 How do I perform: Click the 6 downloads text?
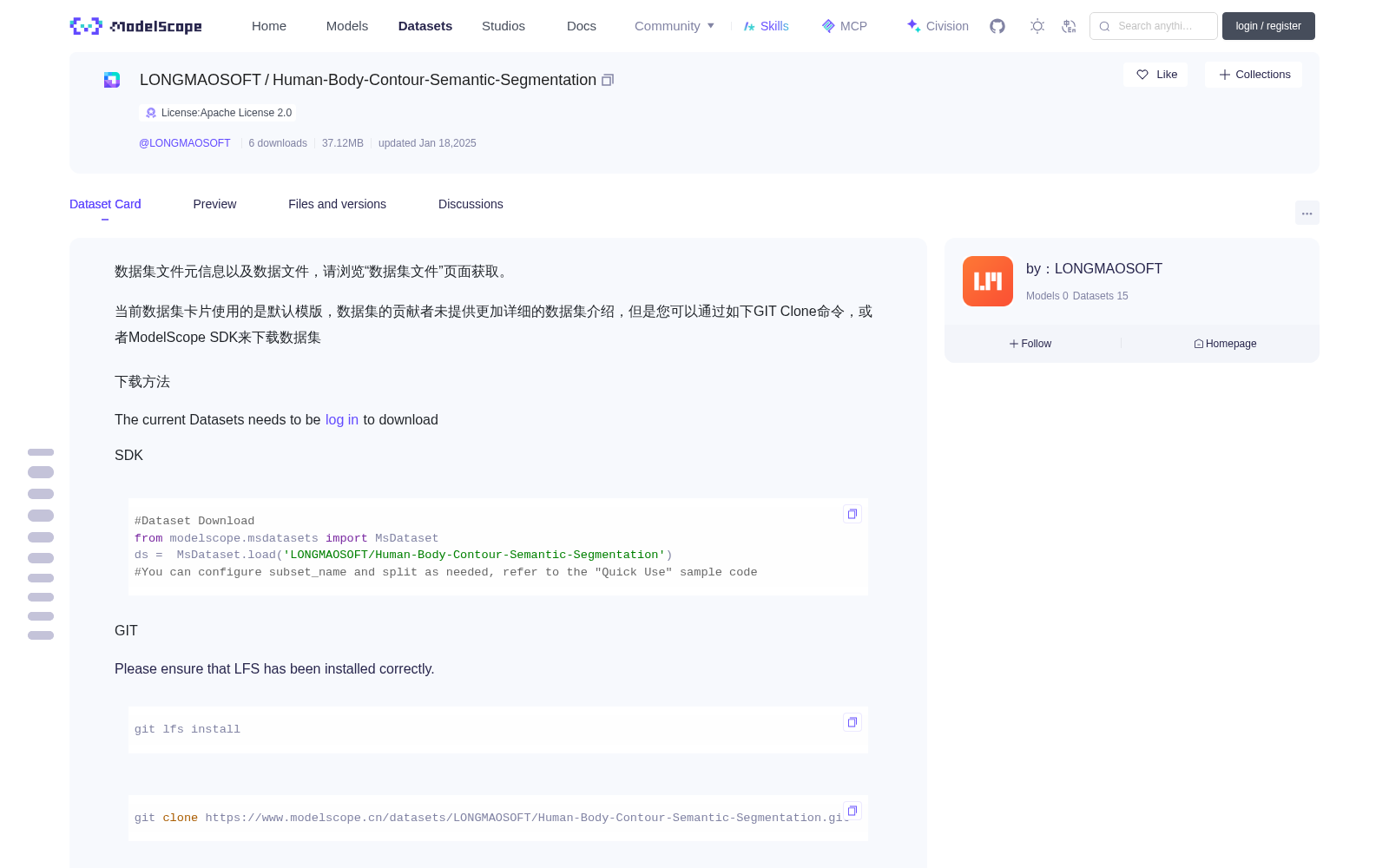click(x=278, y=143)
